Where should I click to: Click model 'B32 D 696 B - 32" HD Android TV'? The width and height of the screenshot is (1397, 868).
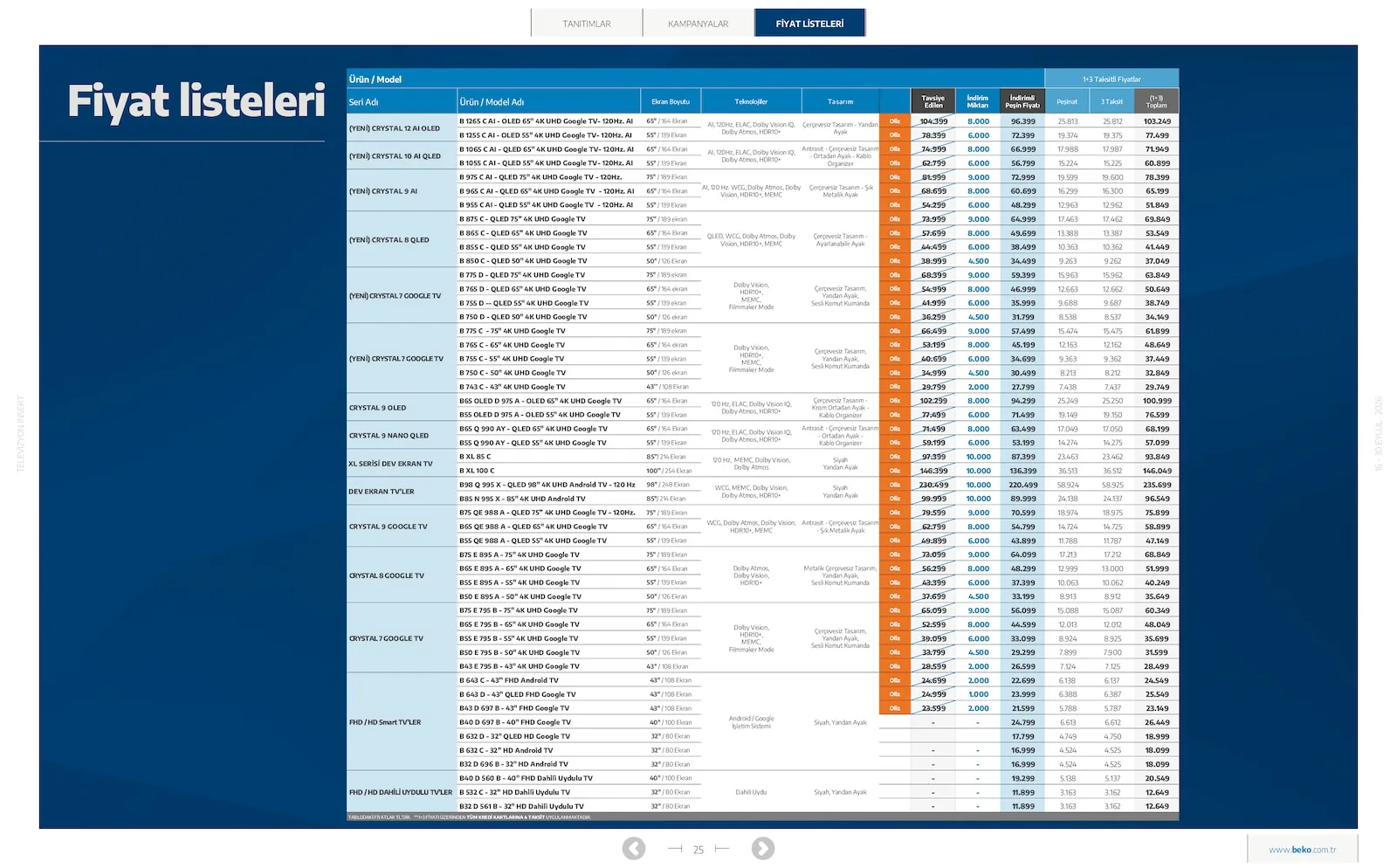pos(513,764)
